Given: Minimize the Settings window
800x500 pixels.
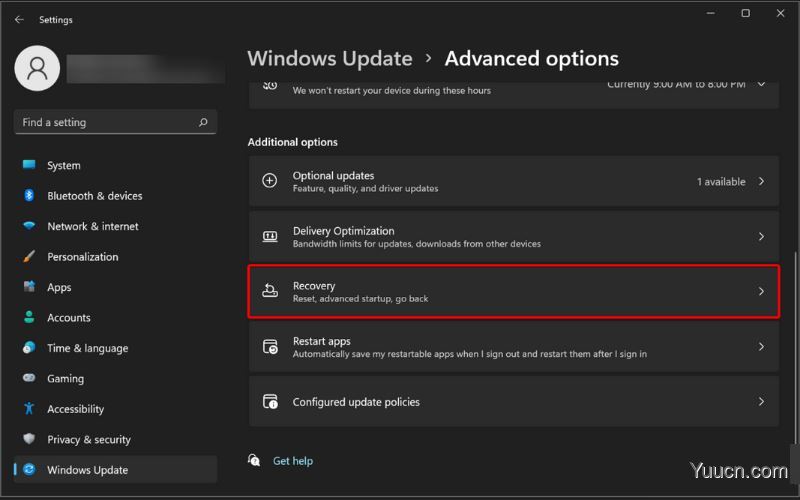Looking at the screenshot, I should coord(711,13).
